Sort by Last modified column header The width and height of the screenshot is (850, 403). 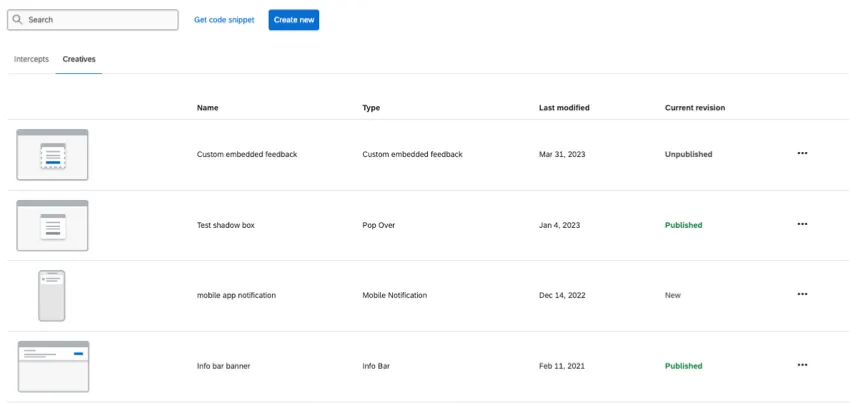point(564,108)
